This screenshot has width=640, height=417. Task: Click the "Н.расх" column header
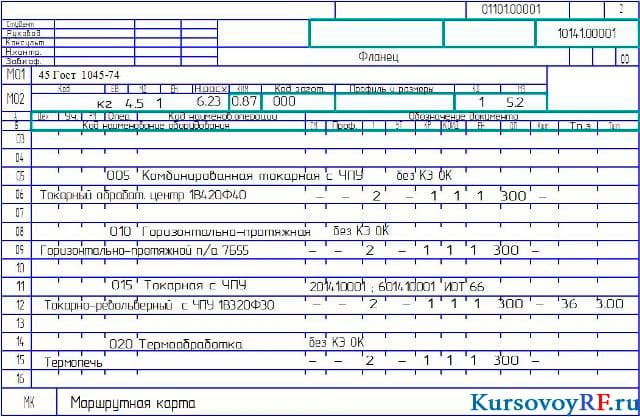click(211, 89)
